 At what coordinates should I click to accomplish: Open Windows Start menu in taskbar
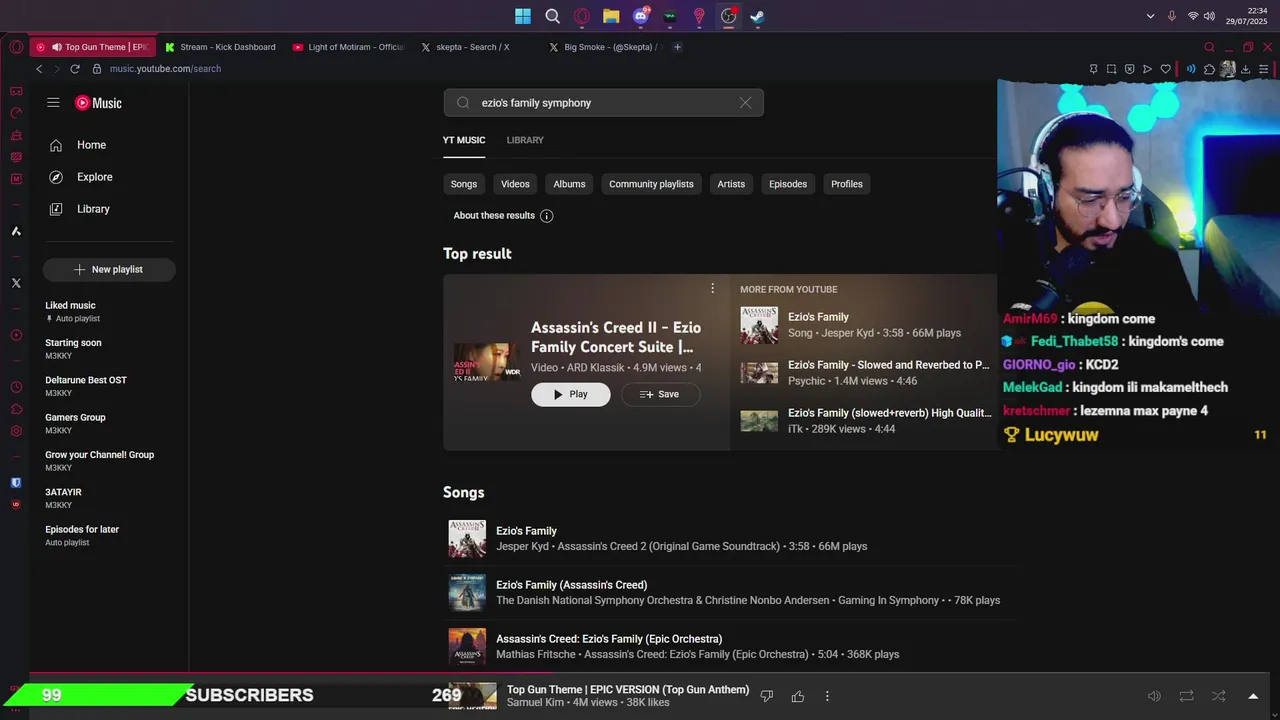[x=523, y=16]
